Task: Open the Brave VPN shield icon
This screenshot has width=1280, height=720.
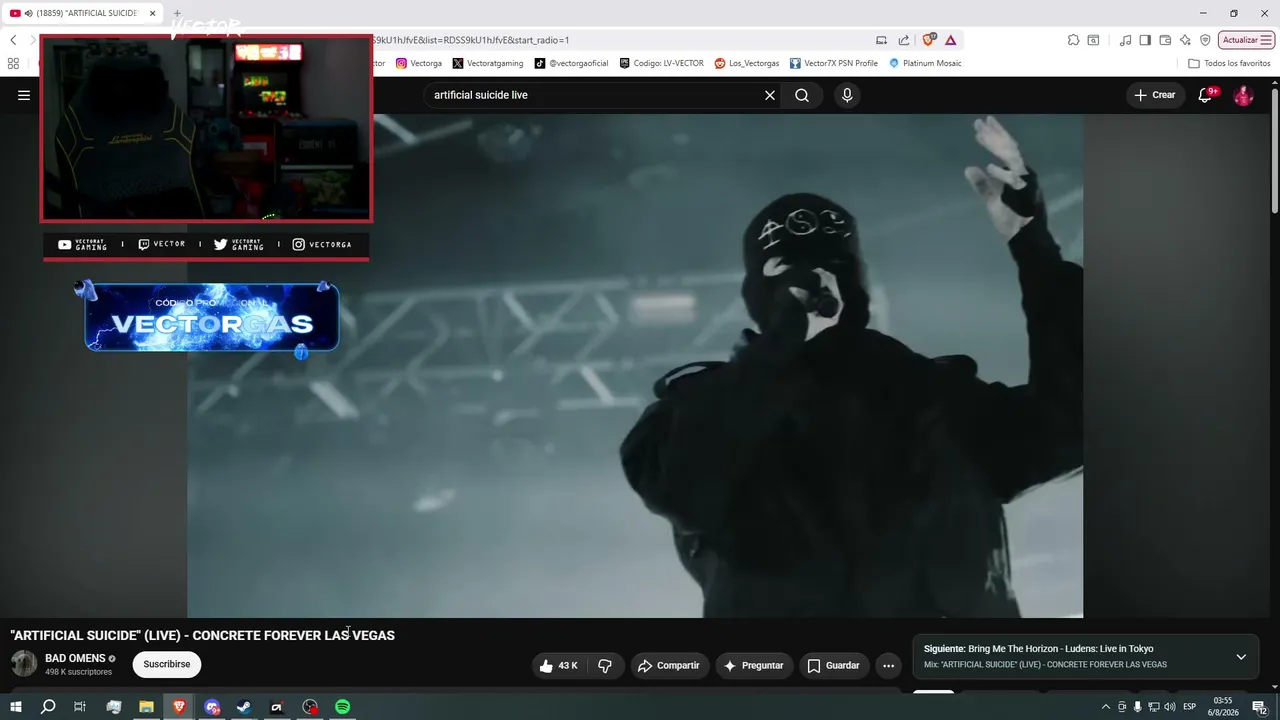Action: coord(1205,40)
